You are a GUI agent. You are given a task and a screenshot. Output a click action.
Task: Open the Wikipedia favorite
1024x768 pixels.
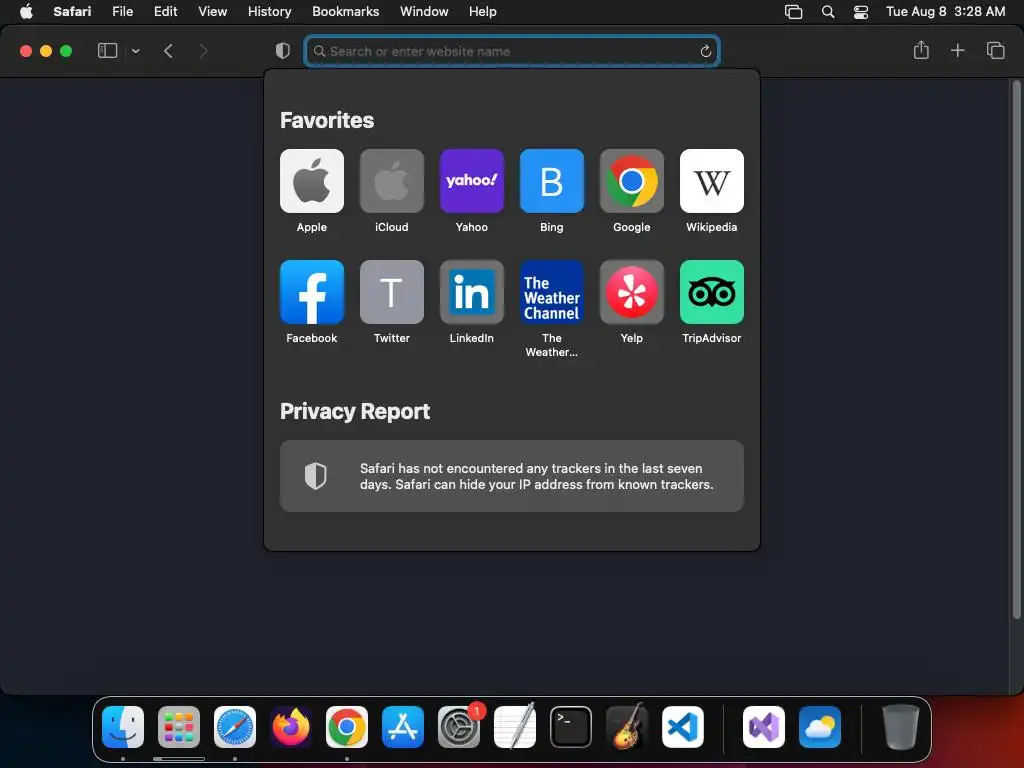pyautogui.click(x=712, y=181)
